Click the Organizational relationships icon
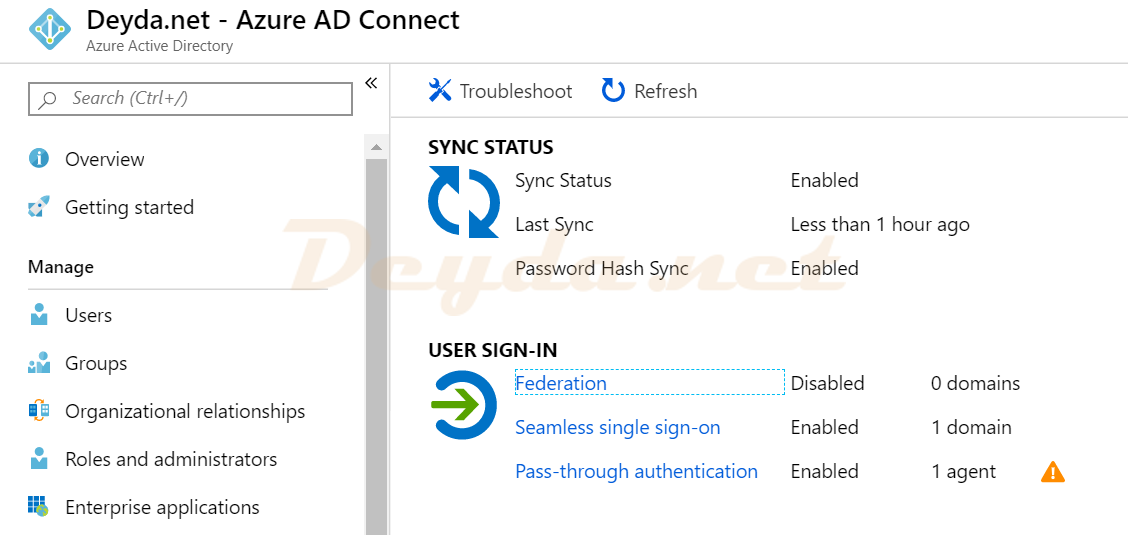The image size is (1128, 535). click(39, 411)
